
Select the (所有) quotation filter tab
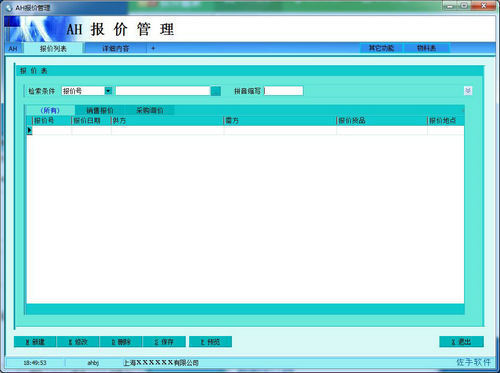[50, 110]
